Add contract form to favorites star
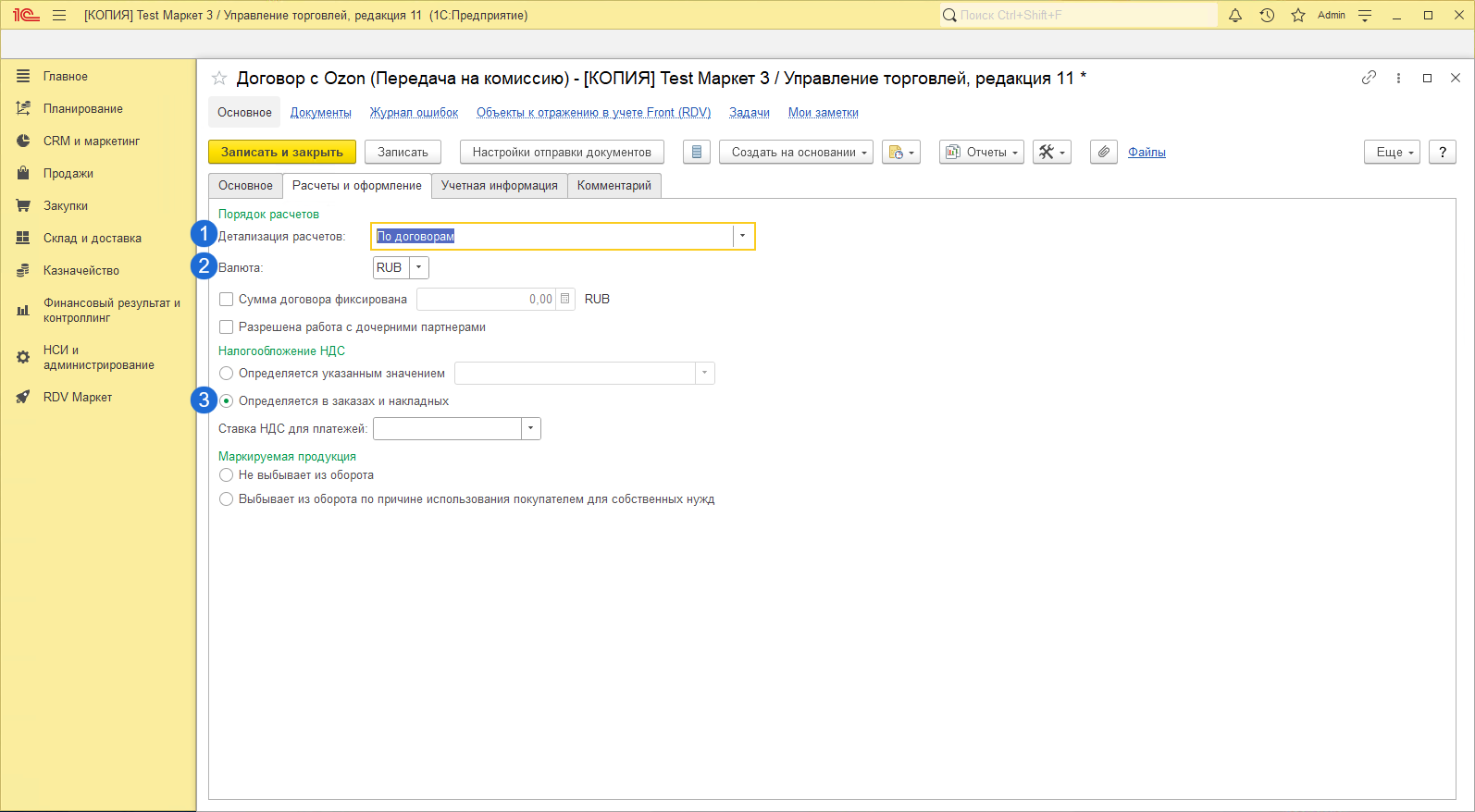This screenshot has height=812, width=1475. point(219,79)
